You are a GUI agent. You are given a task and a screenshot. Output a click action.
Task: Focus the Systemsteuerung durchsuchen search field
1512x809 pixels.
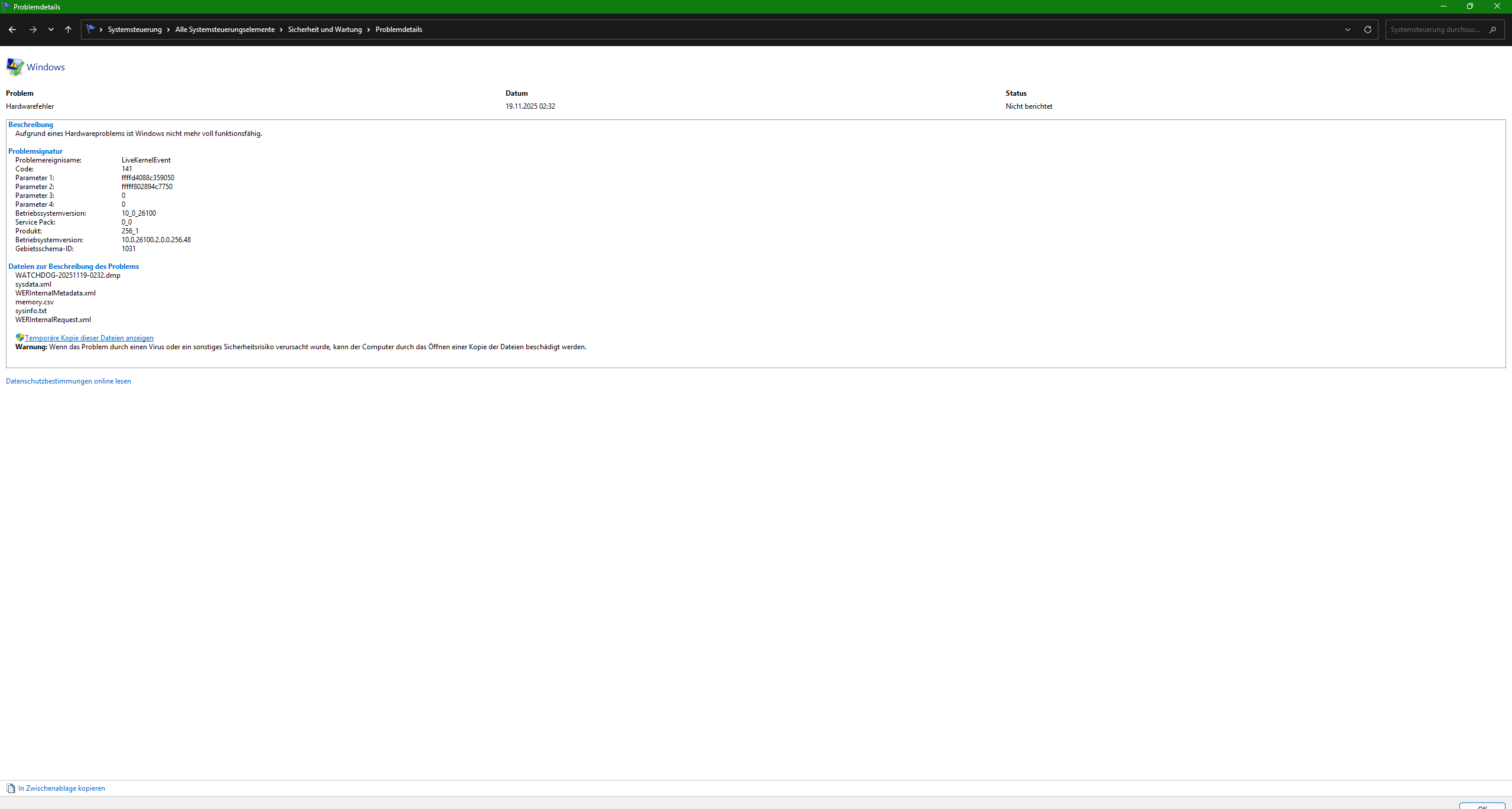click(1435, 30)
